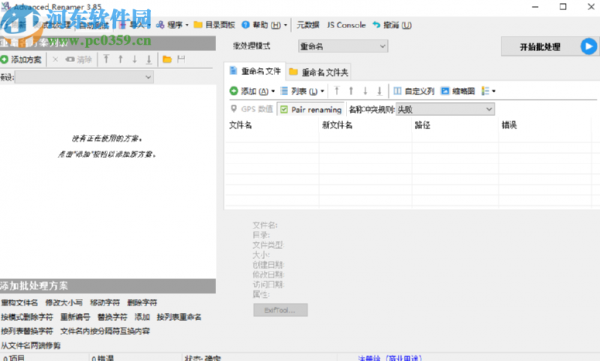This screenshot has width=600, height=361.
Task: Add the list replace method
Action: [x=27, y=331]
